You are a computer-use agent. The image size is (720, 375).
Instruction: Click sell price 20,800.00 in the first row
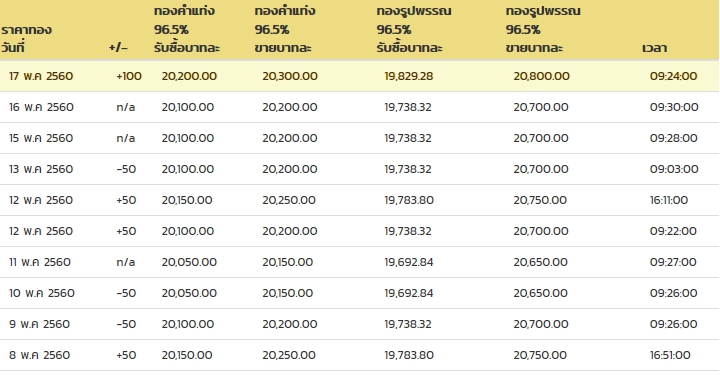click(541, 76)
